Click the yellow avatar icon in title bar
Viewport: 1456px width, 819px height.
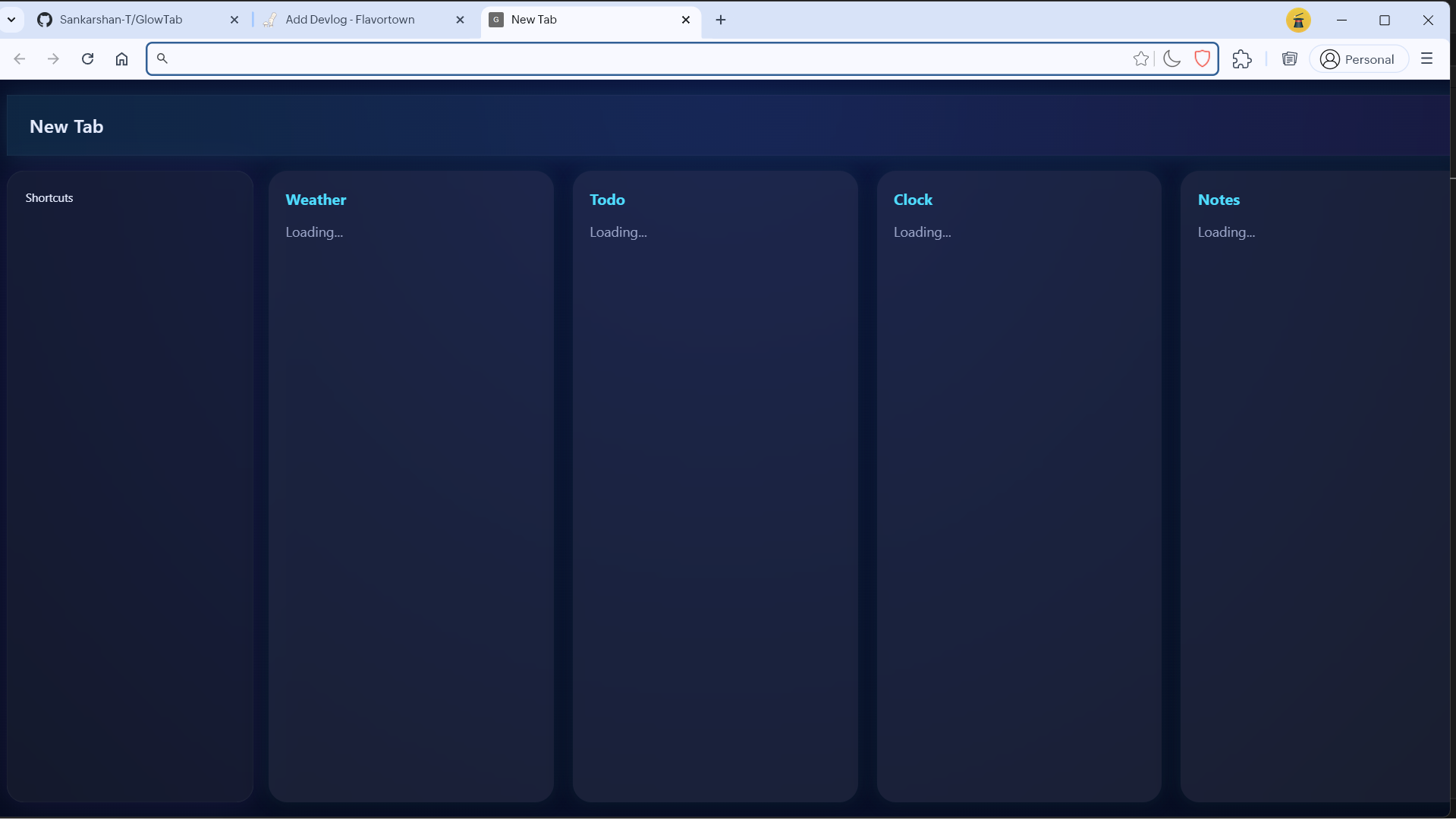point(1298,20)
